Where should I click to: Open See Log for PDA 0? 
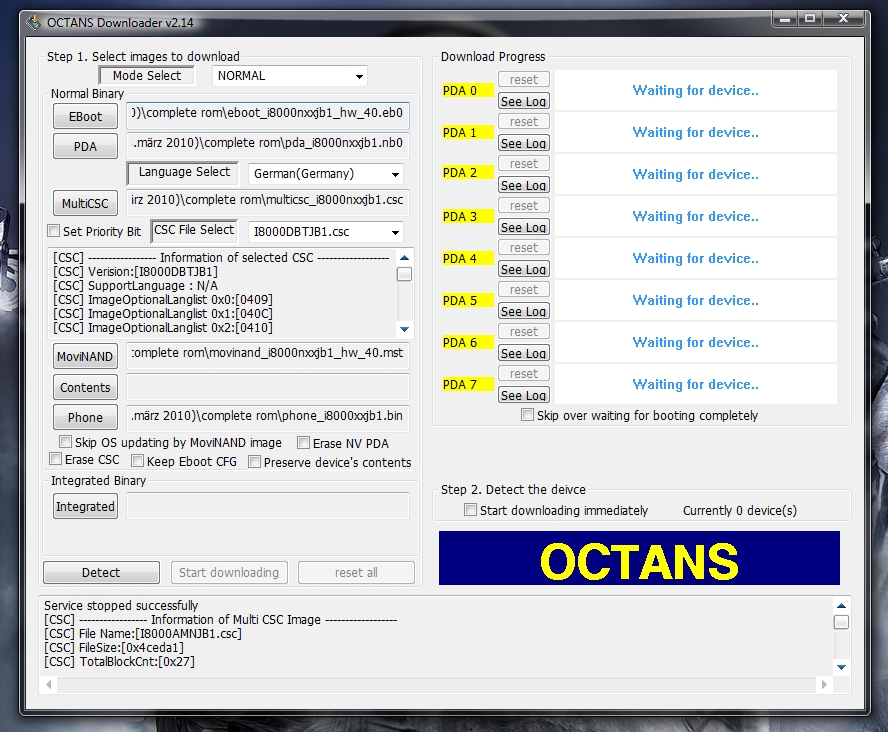pyautogui.click(x=524, y=101)
